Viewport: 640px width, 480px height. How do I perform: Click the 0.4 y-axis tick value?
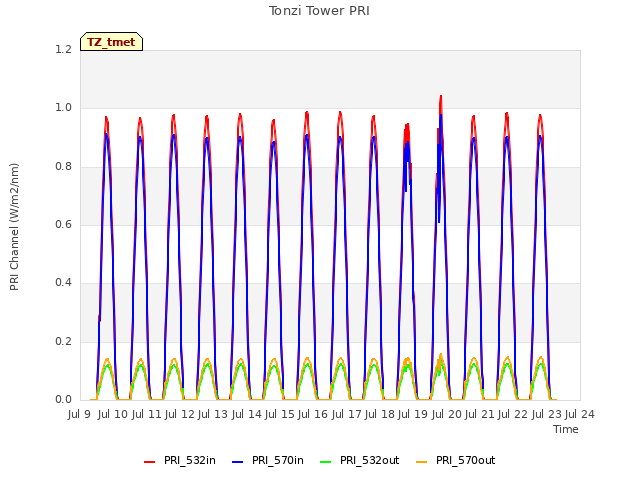click(x=64, y=282)
